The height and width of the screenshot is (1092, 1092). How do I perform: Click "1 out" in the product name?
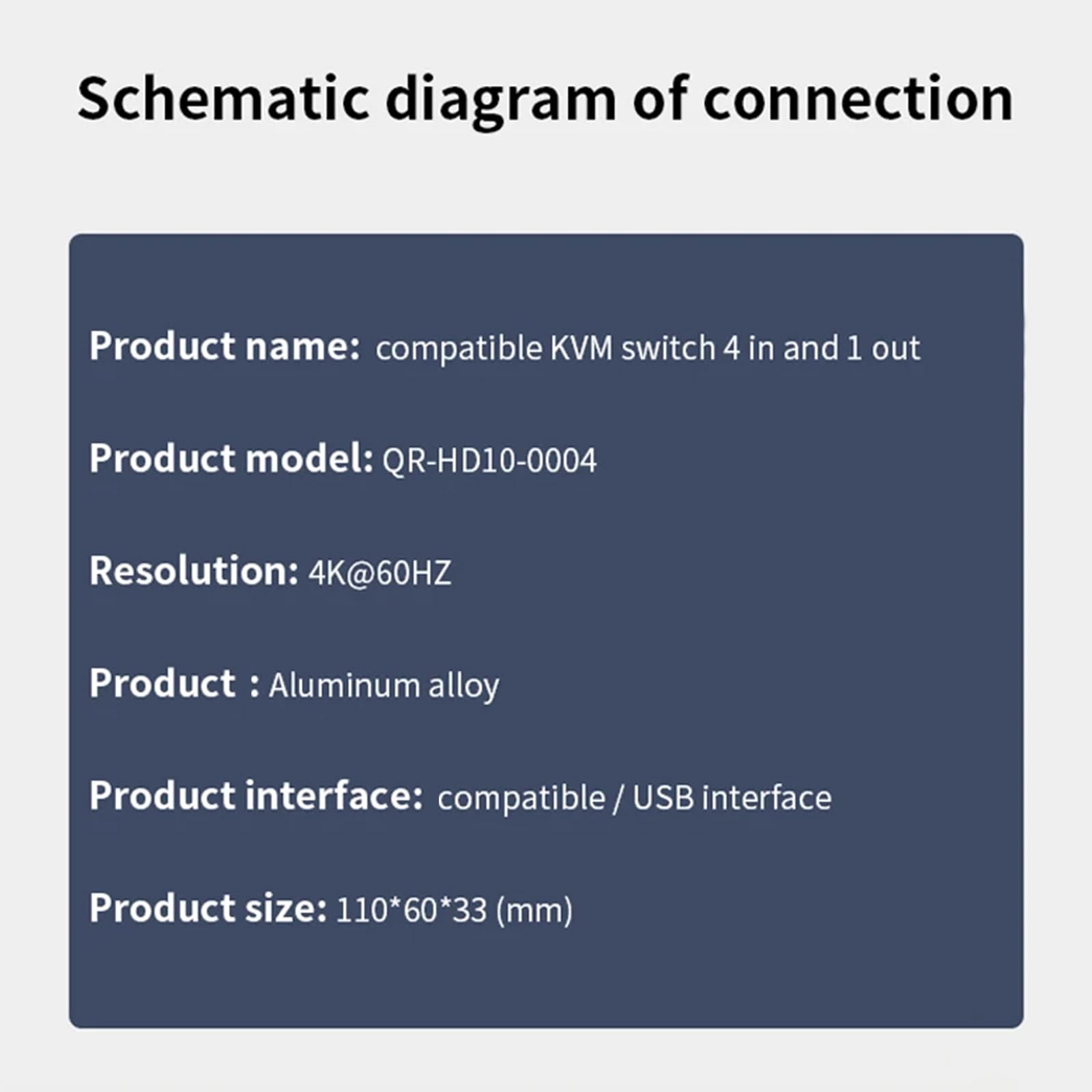[x=883, y=349]
